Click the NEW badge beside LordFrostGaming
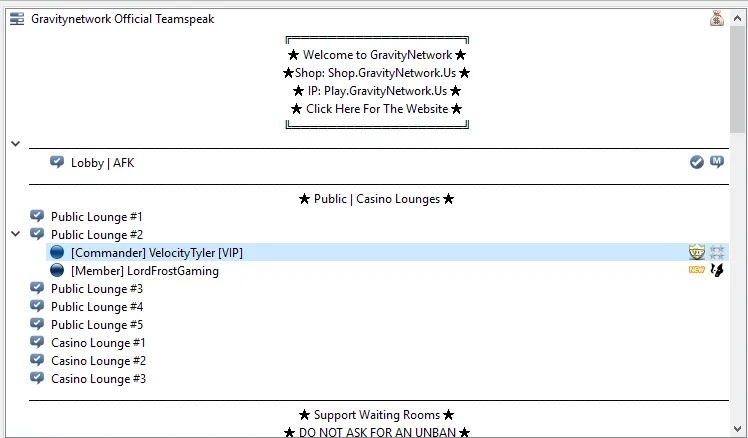Screen dimensions: 748x438 click(x=697, y=270)
